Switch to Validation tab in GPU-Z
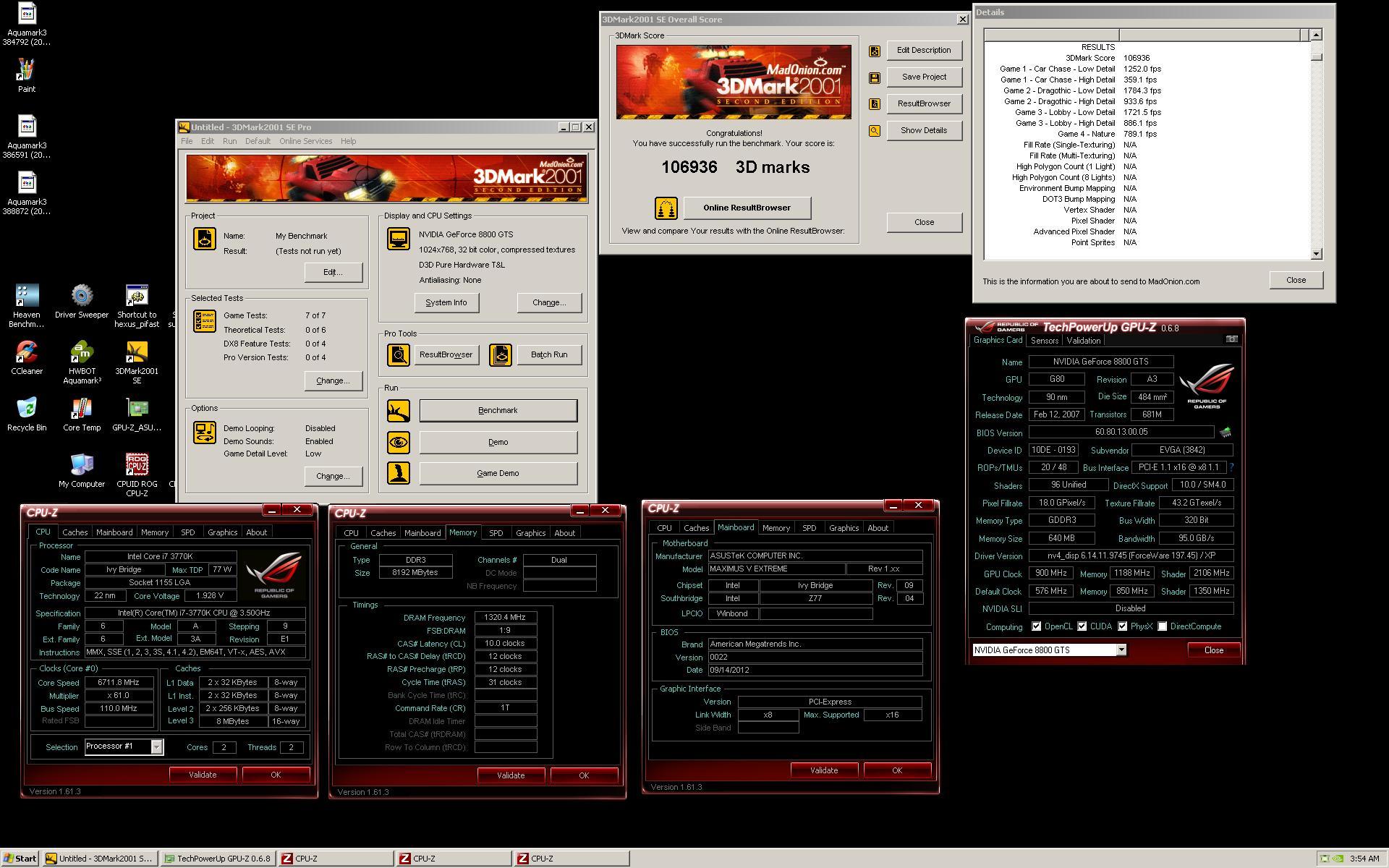 (1083, 341)
